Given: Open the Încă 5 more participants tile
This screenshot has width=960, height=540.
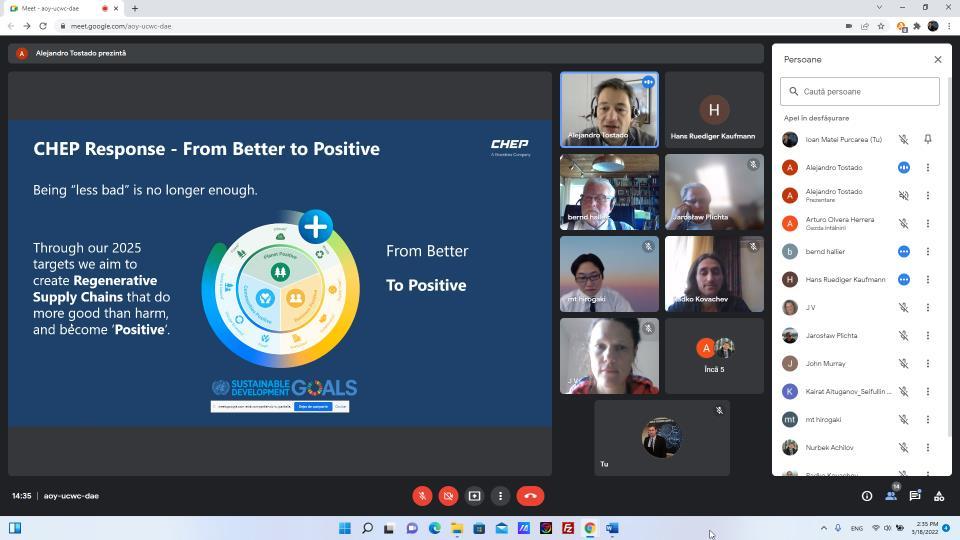Looking at the screenshot, I should (714, 356).
